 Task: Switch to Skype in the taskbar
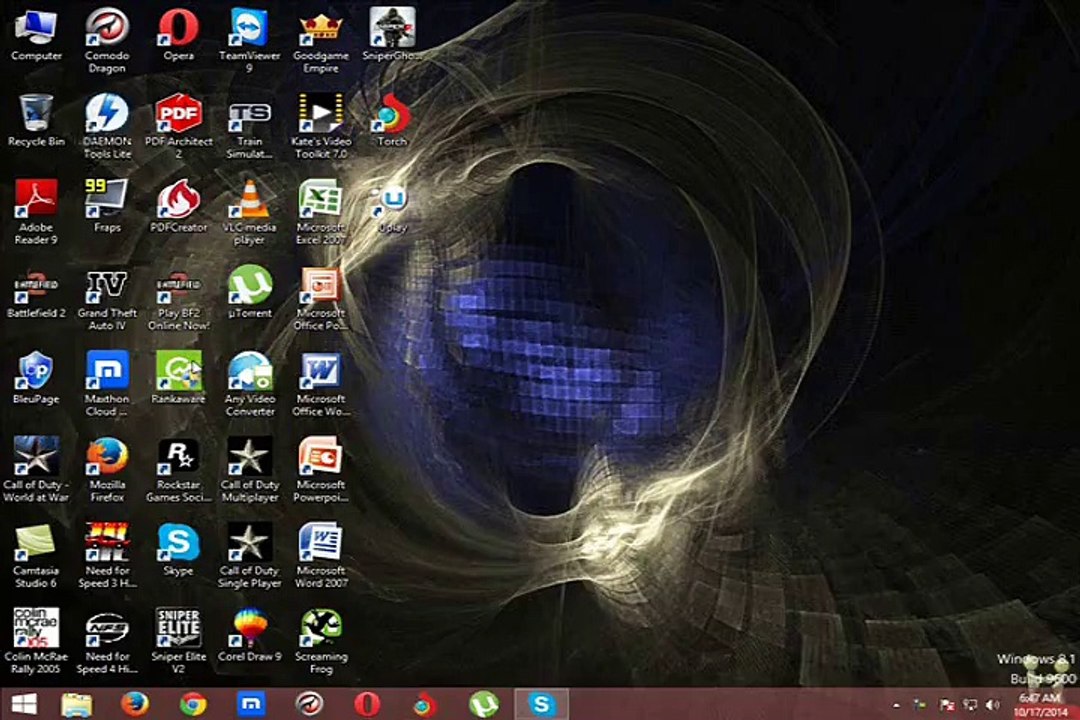pyautogui.click(x=541, y=704)
